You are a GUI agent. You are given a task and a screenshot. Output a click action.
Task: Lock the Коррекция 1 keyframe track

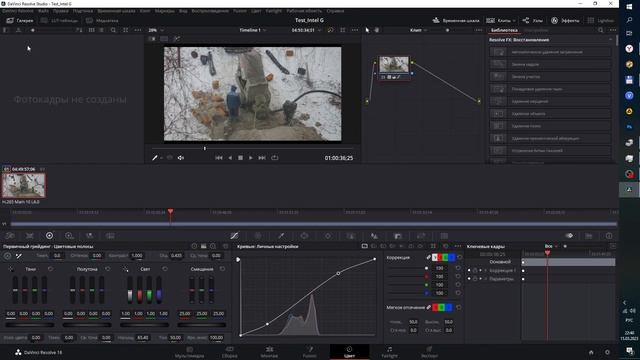475,271
